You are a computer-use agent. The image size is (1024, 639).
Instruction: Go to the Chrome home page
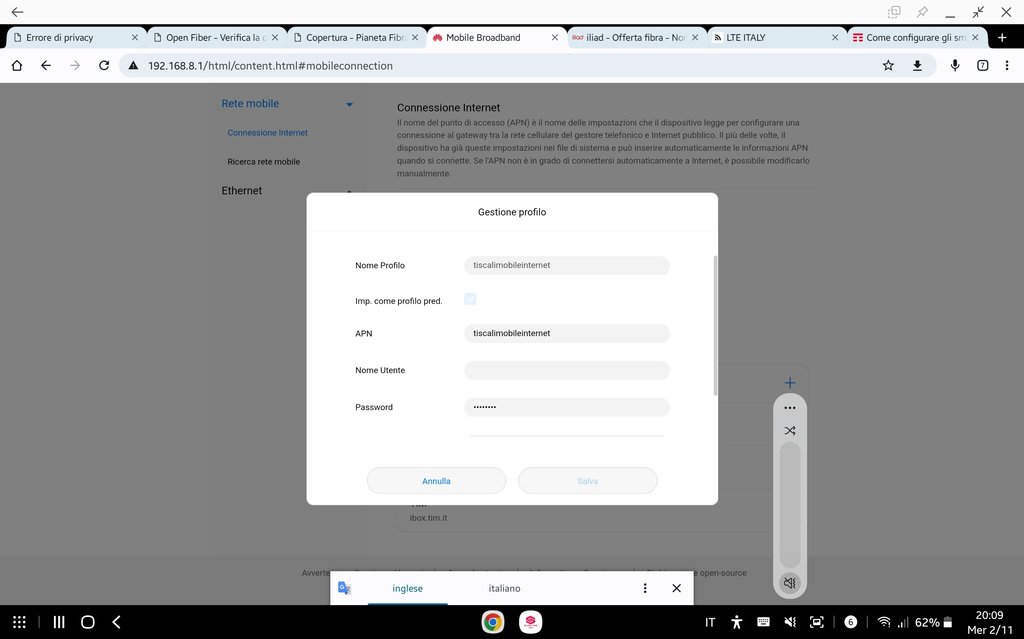(x=17, y=65)
